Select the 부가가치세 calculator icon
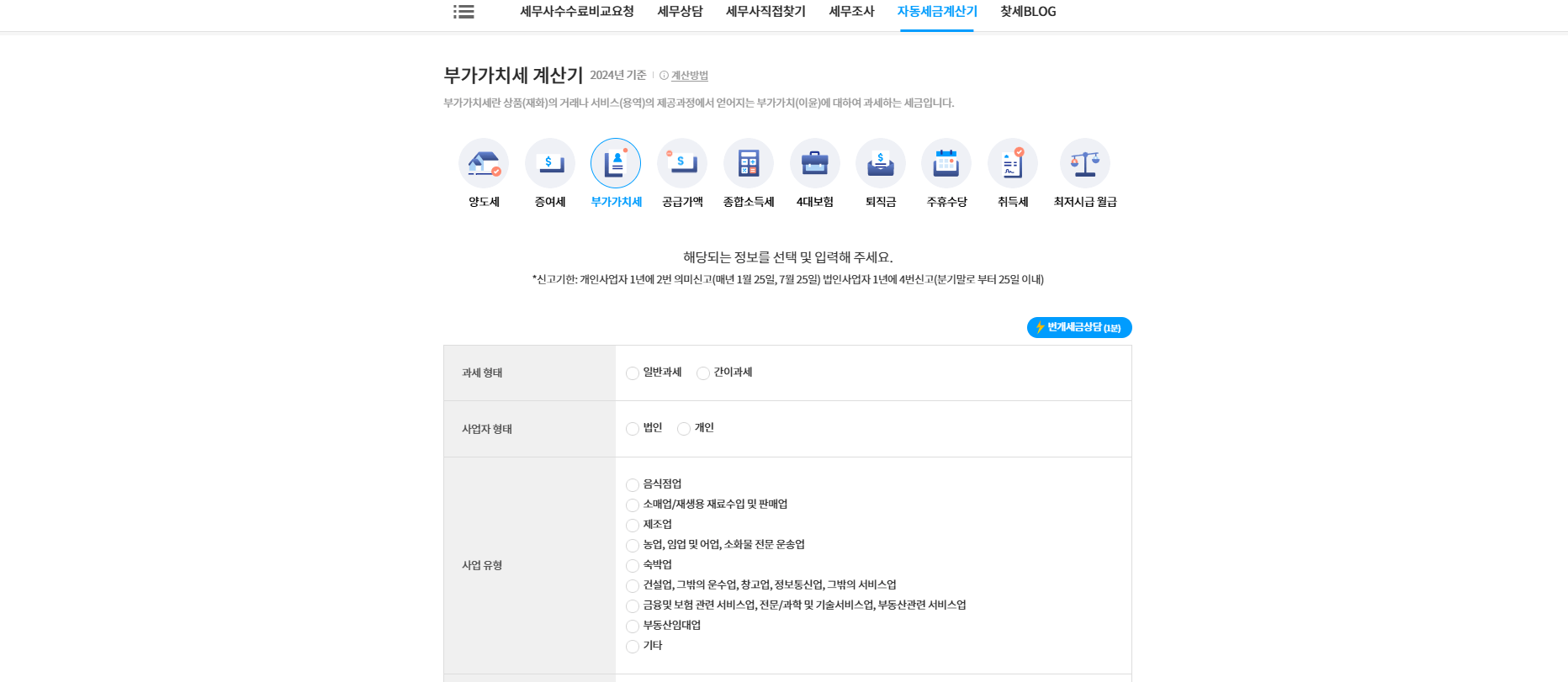The height and width of the screenshot is (682, 1568). pyautogui.click(x=616, y=163)
